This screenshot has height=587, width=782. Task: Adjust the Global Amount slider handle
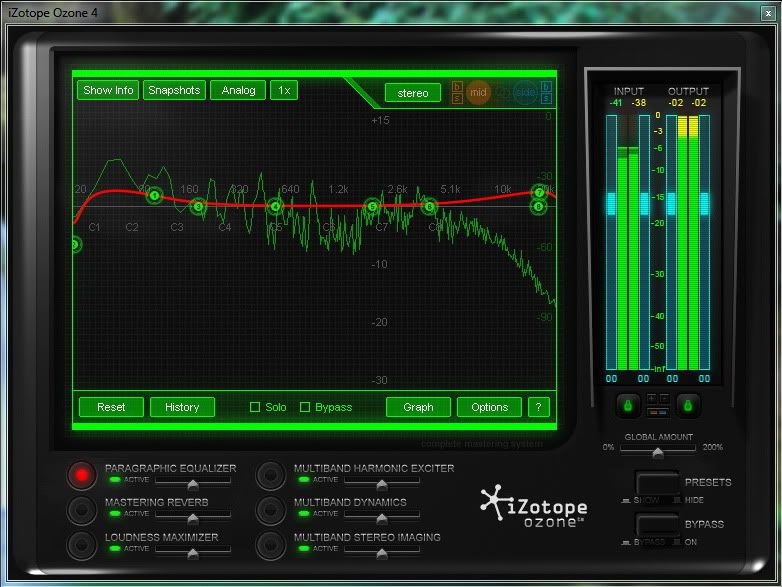[x=658, y=453]
